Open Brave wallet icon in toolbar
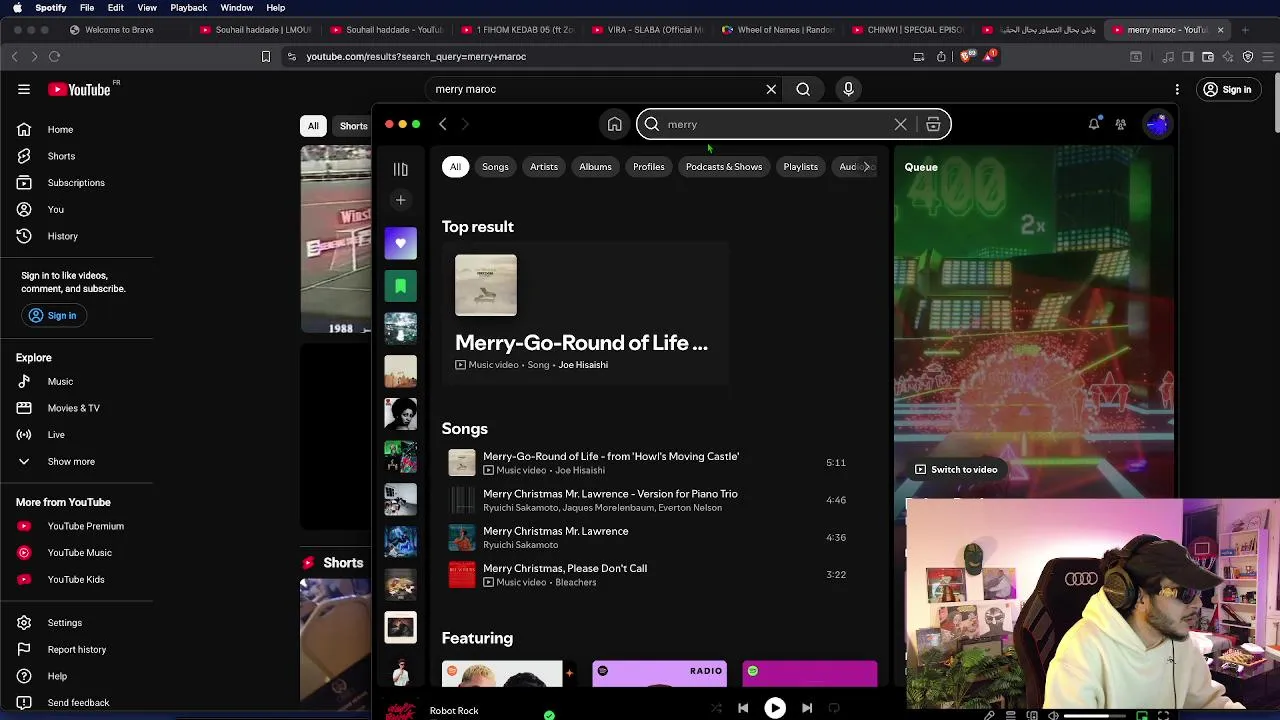 tap(1208, 56)
